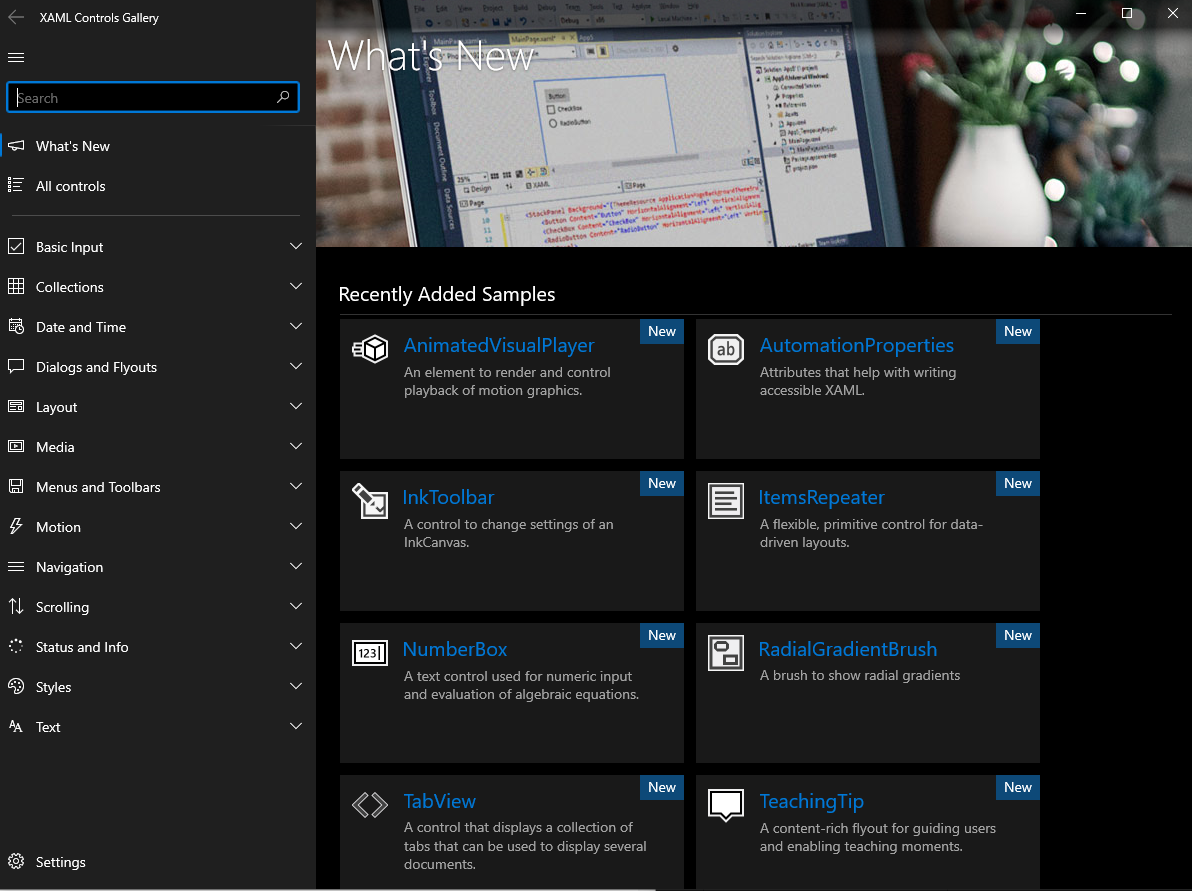
Task: Open the hamburger navigation menu
Action: [16, 57]
